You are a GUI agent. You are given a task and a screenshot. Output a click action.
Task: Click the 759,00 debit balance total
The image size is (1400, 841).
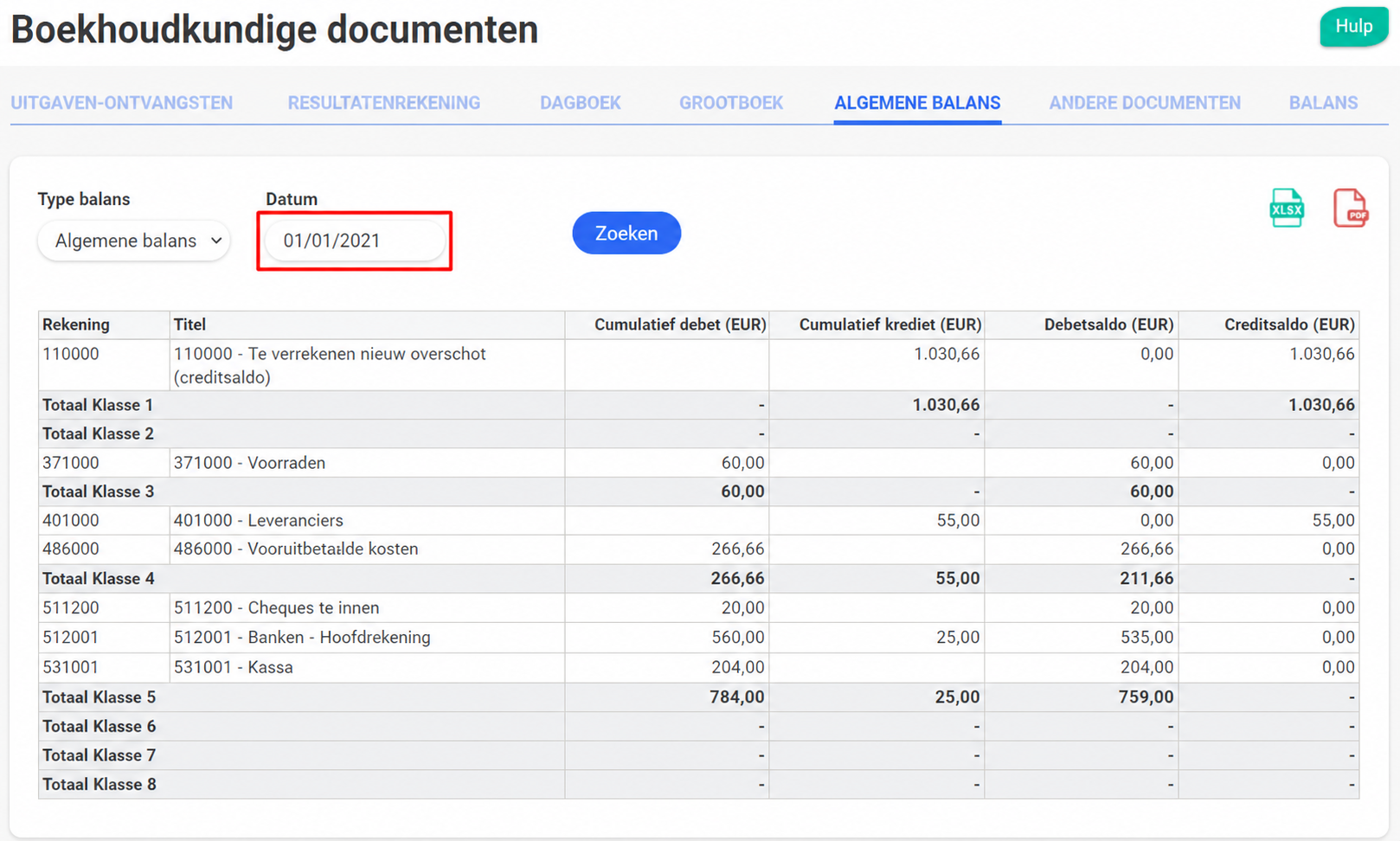(x=1146, y=697)
